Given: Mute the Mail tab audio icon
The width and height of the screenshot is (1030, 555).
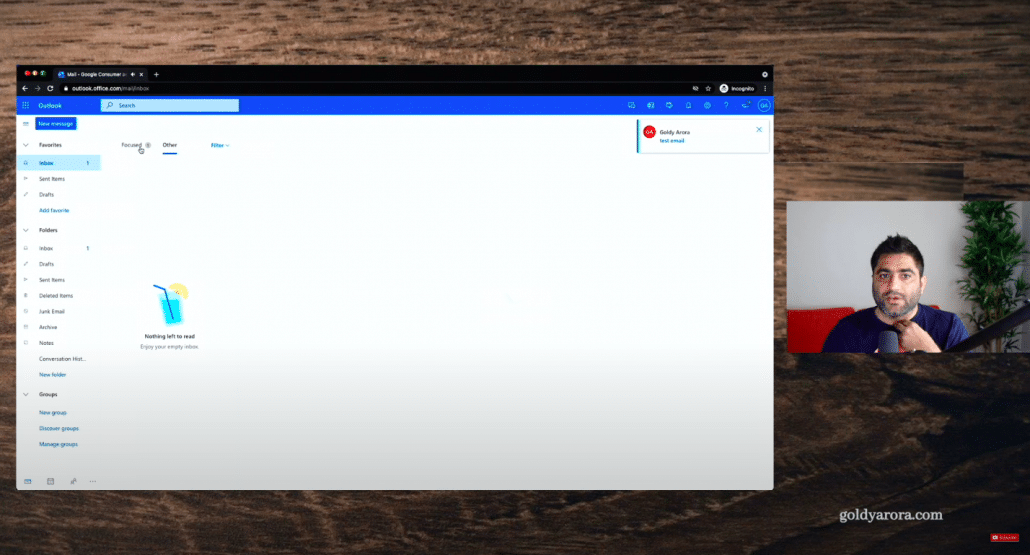Looking at the screenshot, I should [x=133, y=74].
